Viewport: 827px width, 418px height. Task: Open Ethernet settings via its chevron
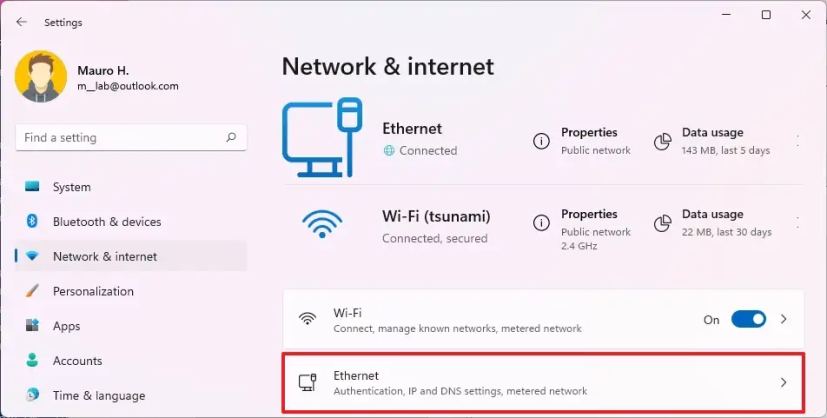tap(784, 383)
